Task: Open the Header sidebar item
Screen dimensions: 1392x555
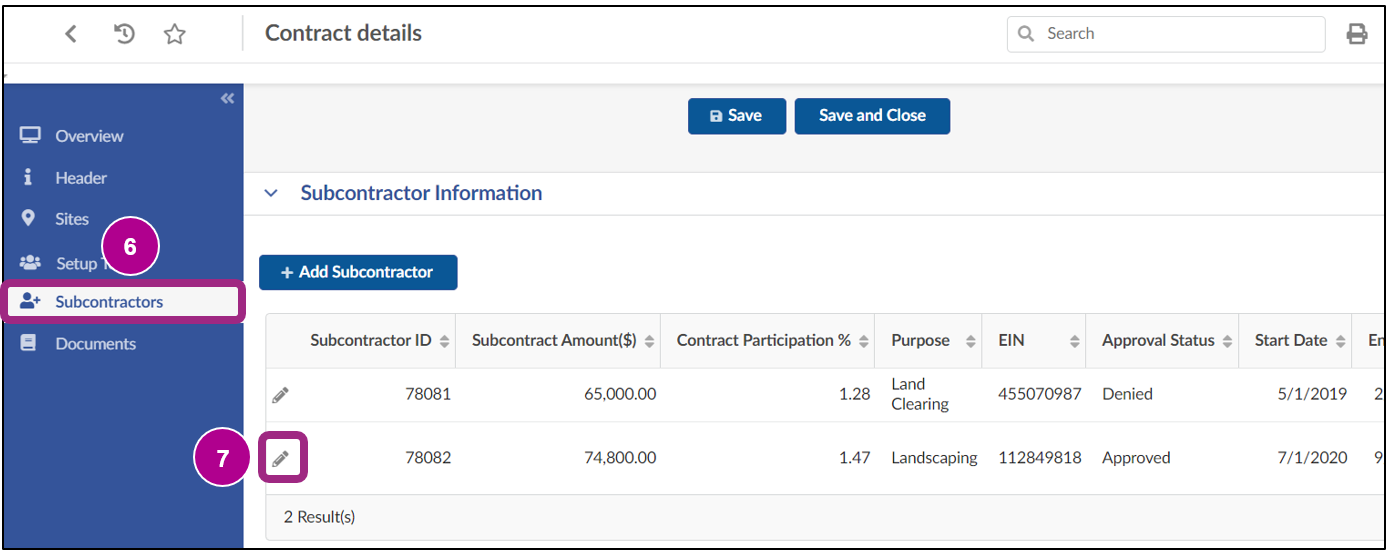Action: coord(122,178)
